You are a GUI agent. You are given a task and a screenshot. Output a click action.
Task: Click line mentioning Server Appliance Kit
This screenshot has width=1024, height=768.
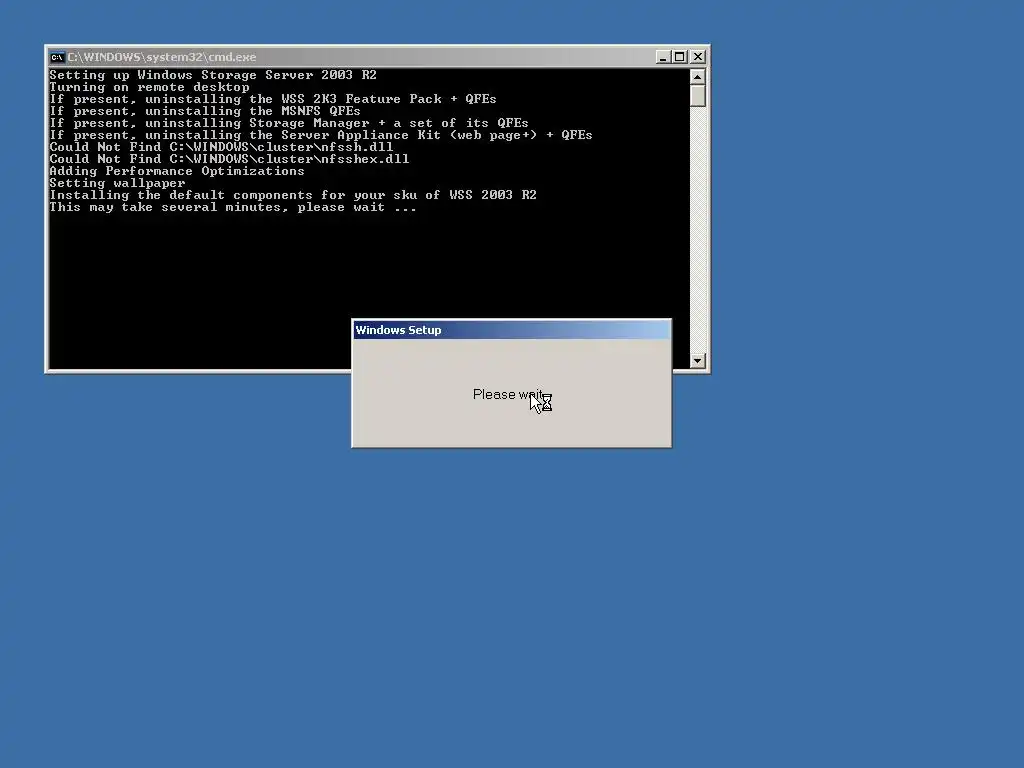coord(321,135)
